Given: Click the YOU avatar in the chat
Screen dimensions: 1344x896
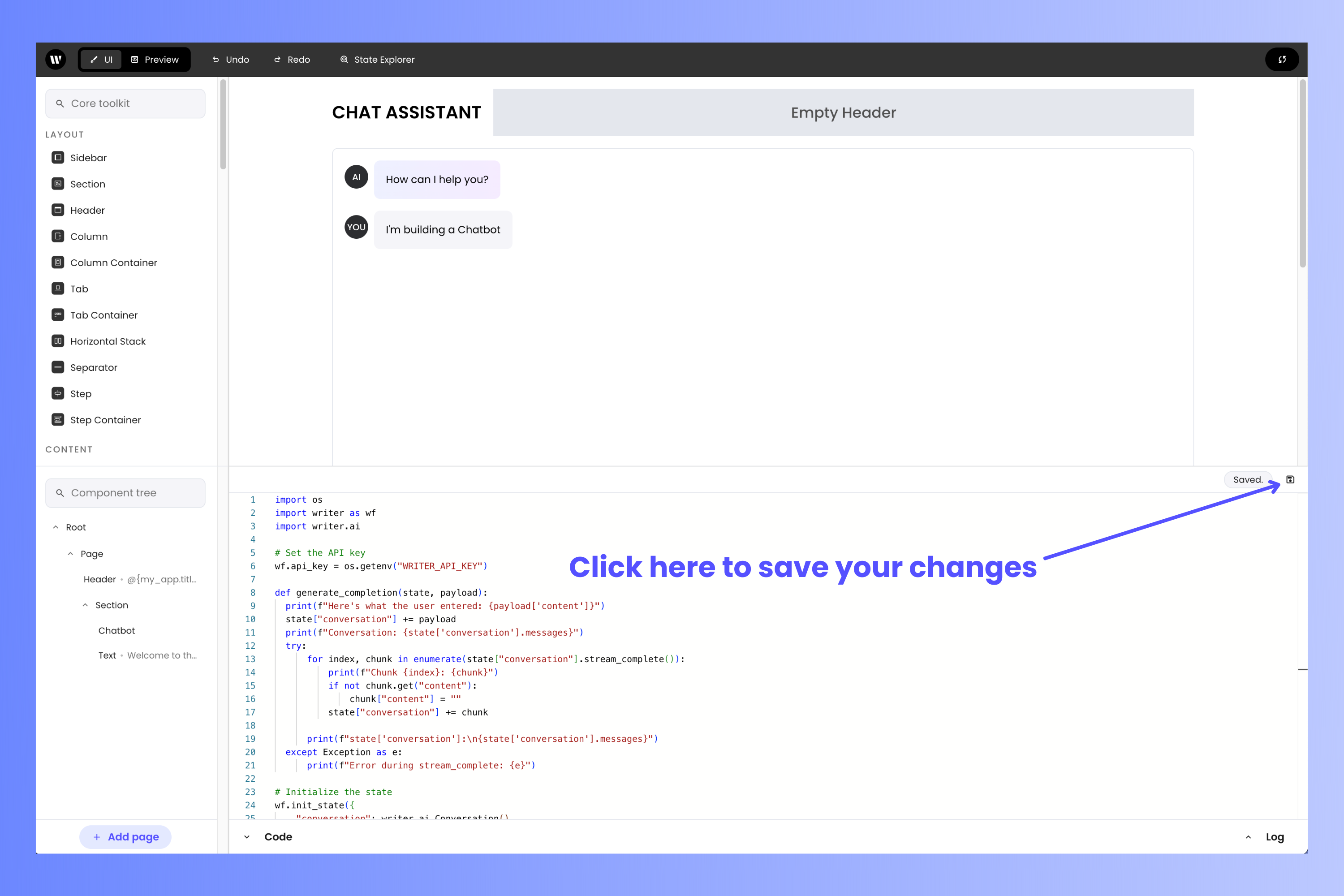Looking at the screenshot, I should [x=356, y=227].
